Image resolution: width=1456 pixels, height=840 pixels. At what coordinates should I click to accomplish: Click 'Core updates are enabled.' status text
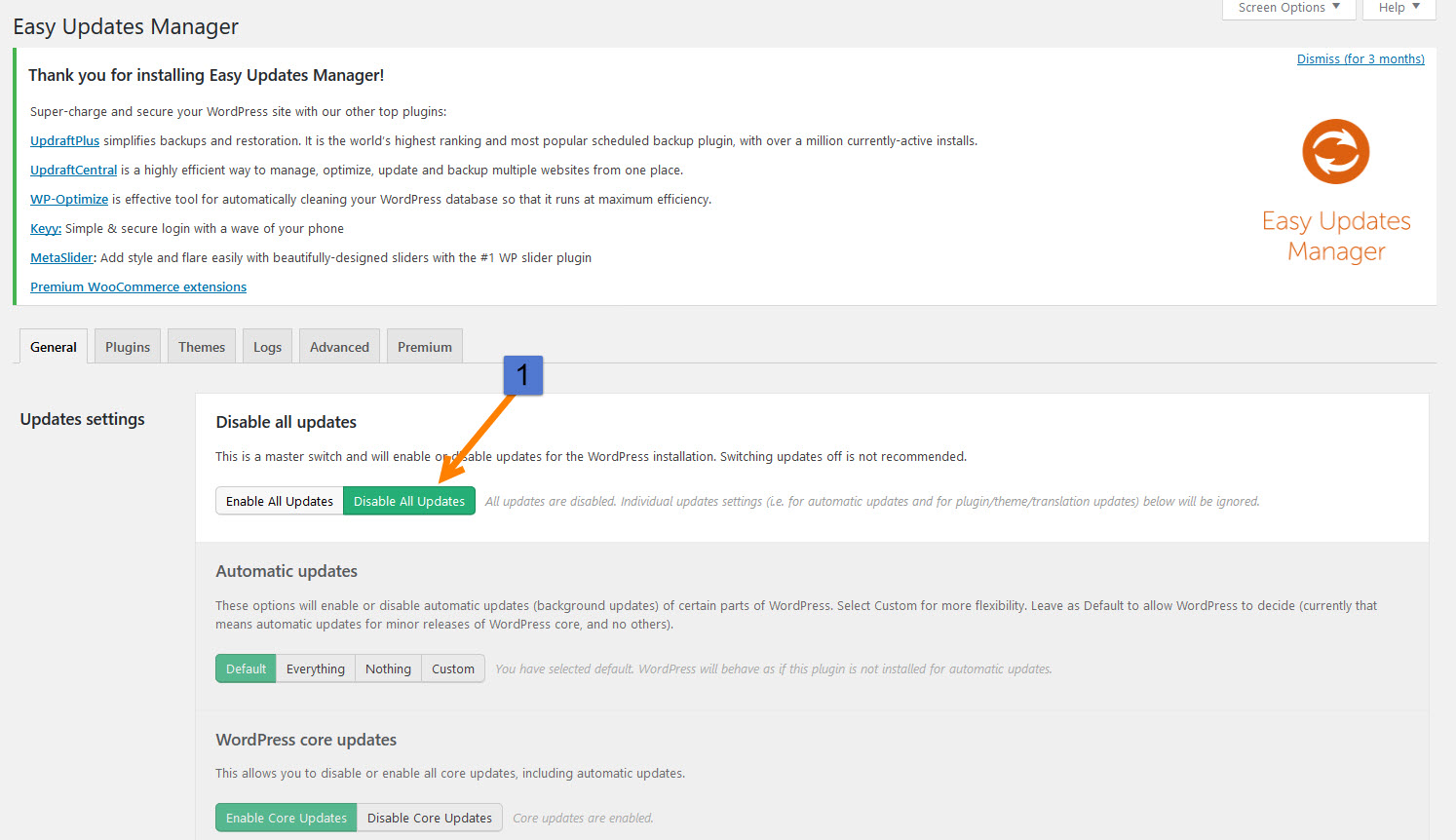tap(583, 819)
